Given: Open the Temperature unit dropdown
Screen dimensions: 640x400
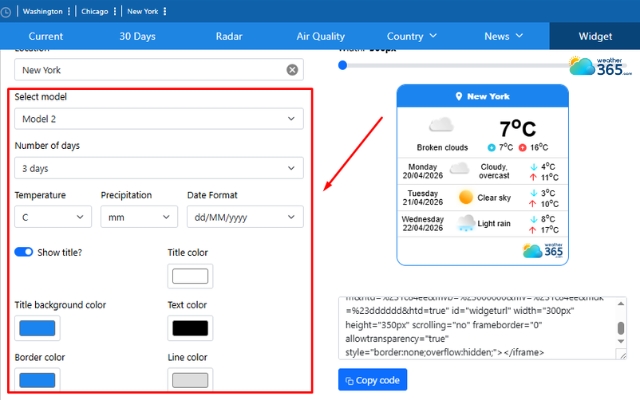Looking at the screenshot, I should 53,216.
